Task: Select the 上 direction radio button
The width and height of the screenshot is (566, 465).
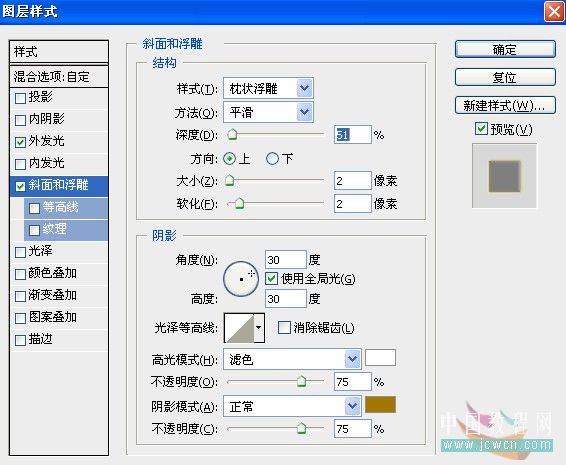Action: (230, 158)
